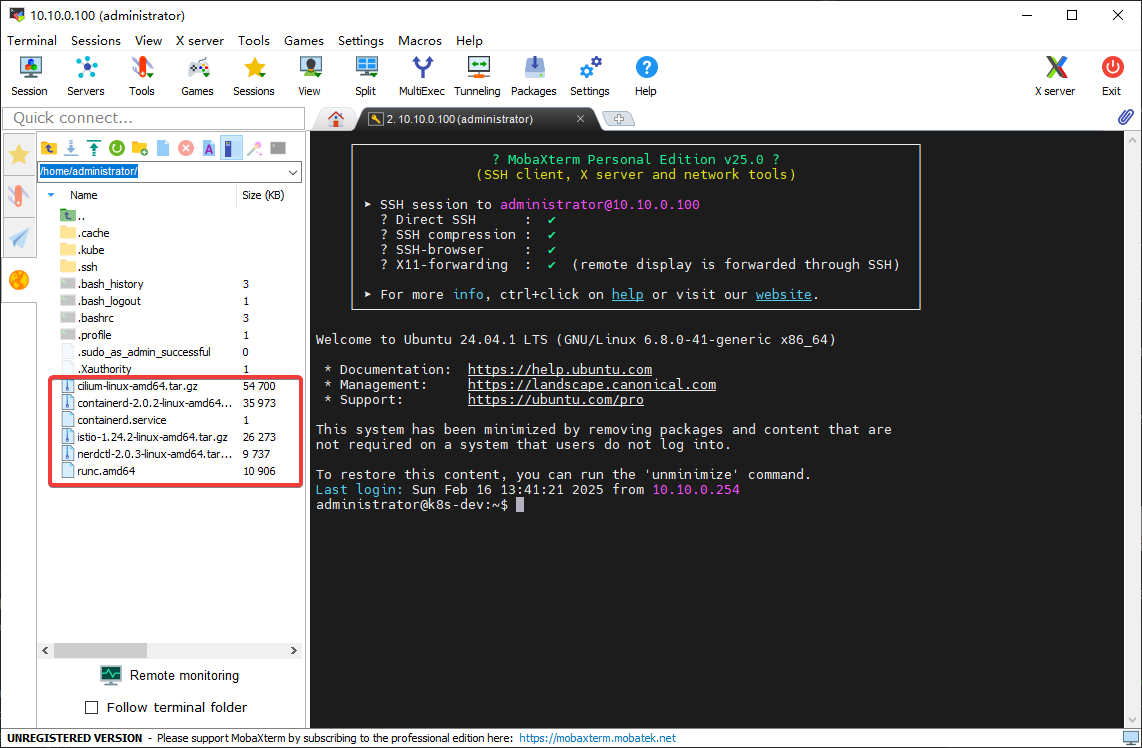Toggle the X server toolbar icon

pos(1055,76)
